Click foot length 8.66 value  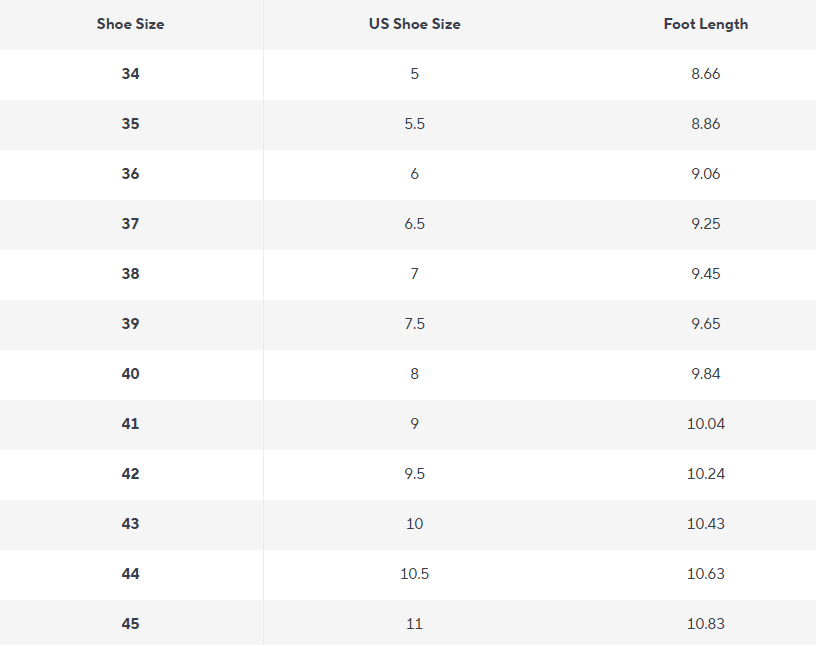click(706, 74)
